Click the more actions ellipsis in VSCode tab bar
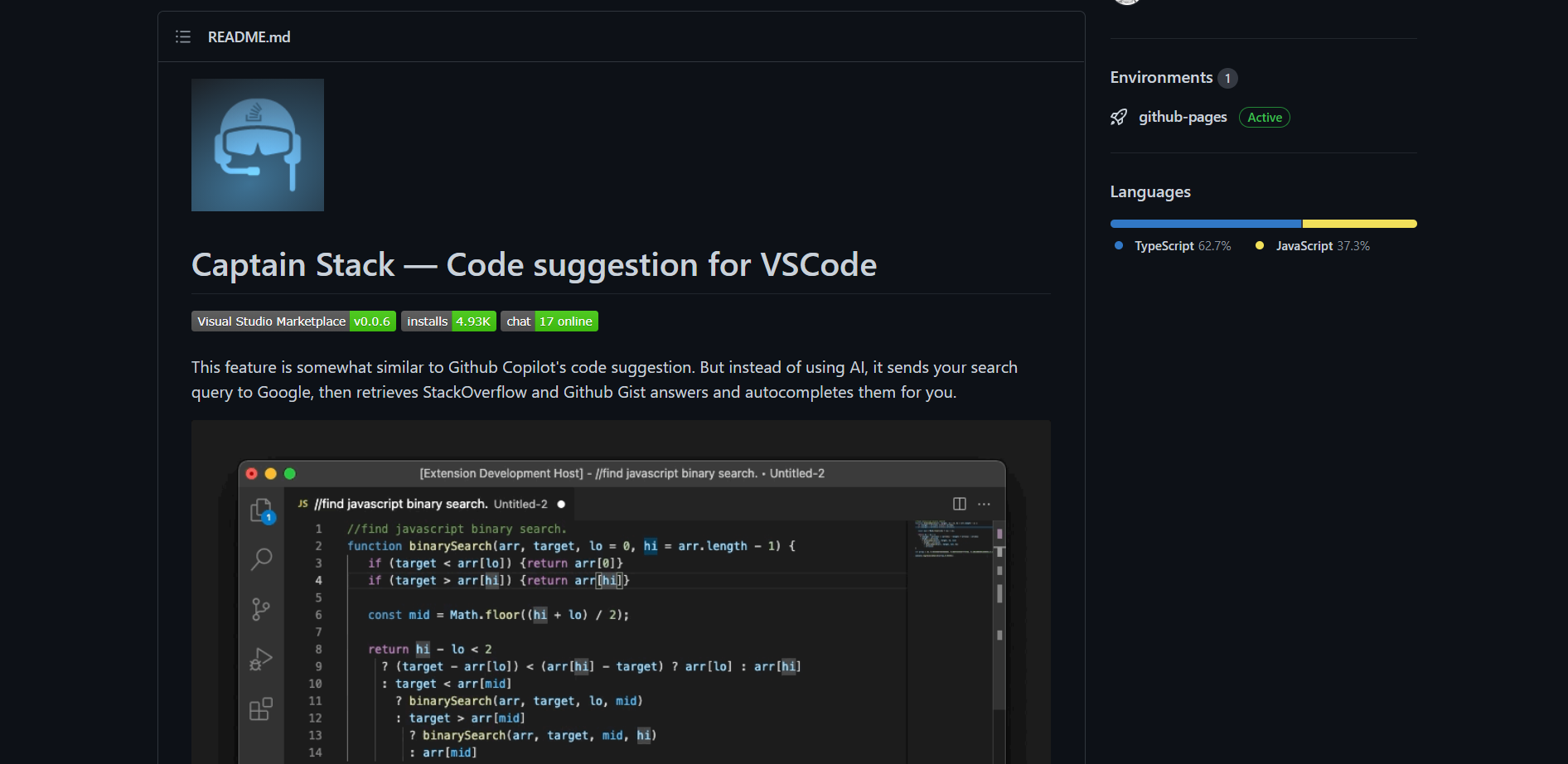 (984, 504)
